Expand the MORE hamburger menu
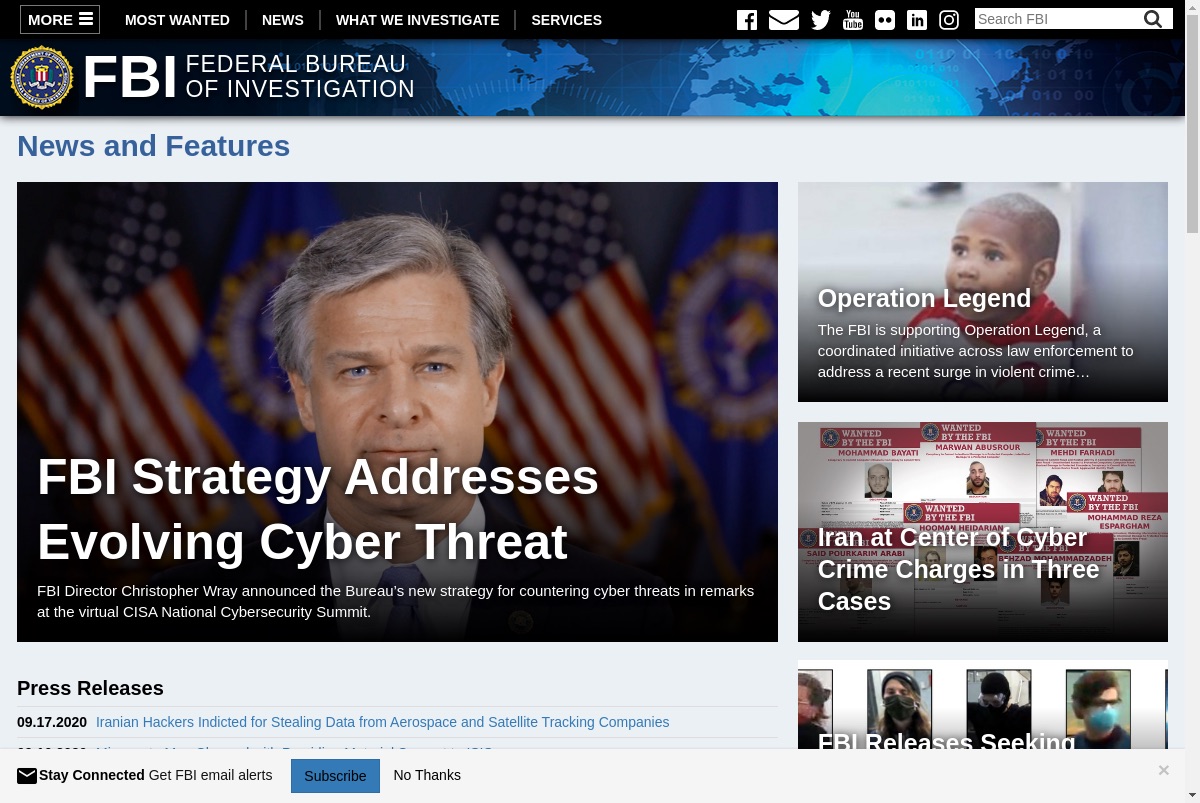Image resolution: width=1200 pixels, height=803 pixels. (60, 19)
